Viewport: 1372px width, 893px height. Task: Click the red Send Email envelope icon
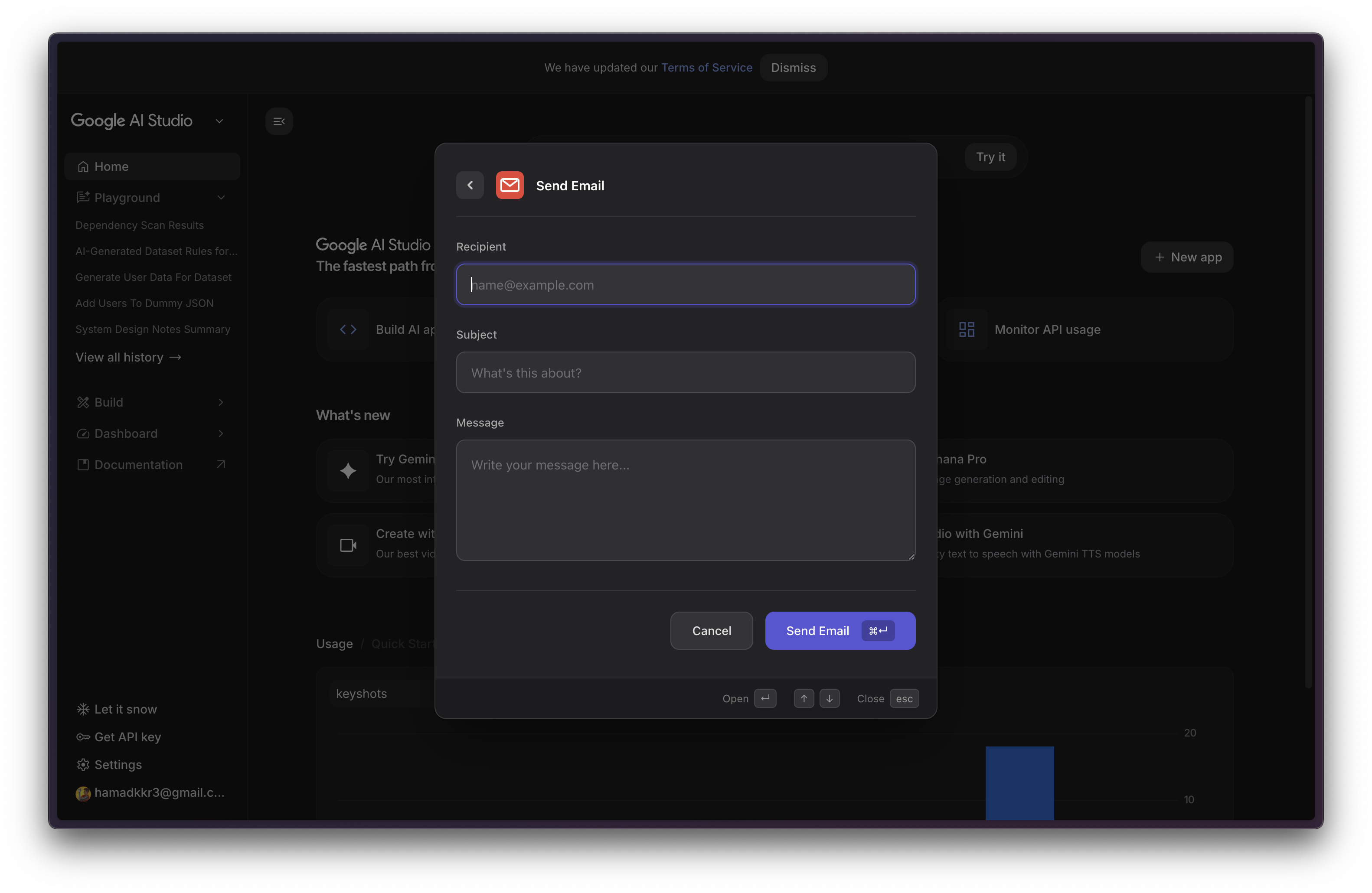point(510,185)
